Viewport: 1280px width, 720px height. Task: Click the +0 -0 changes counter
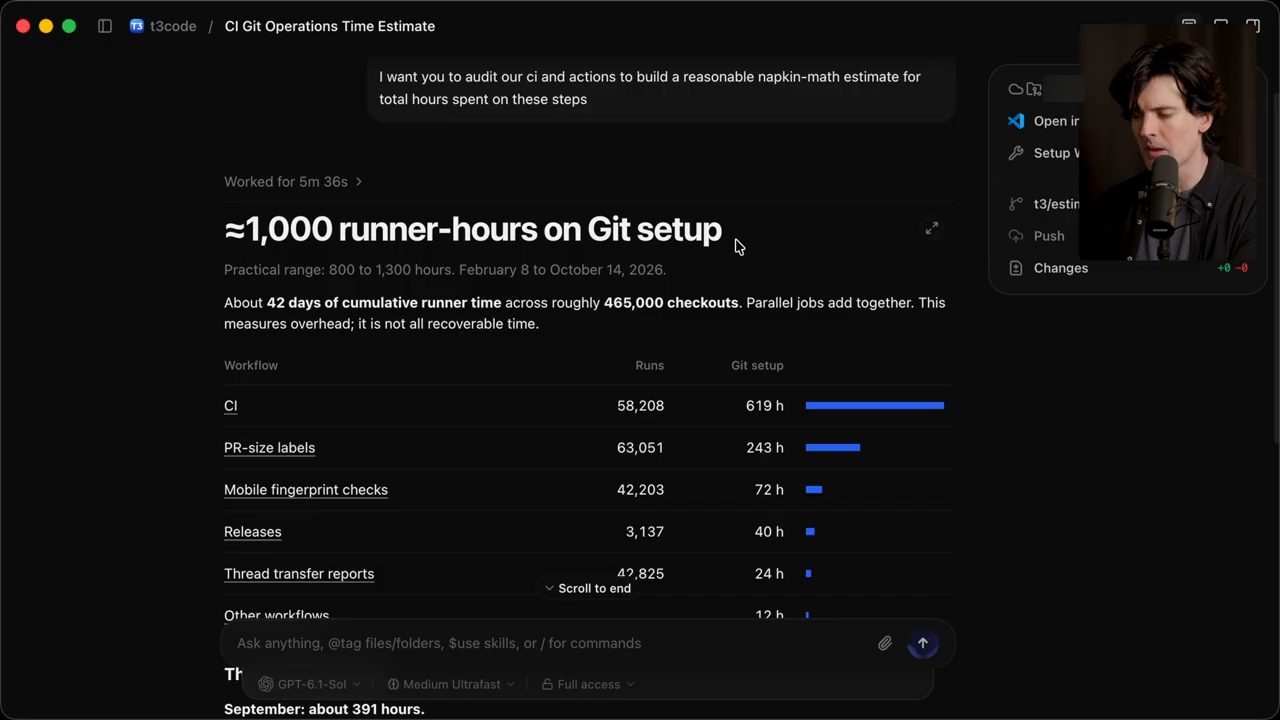coord(1232,268)
